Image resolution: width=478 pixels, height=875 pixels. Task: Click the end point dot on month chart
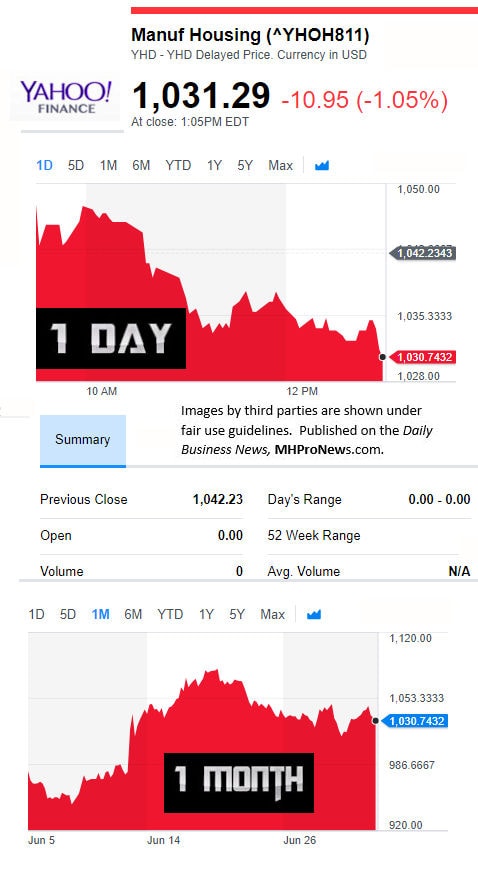[375, 721]
